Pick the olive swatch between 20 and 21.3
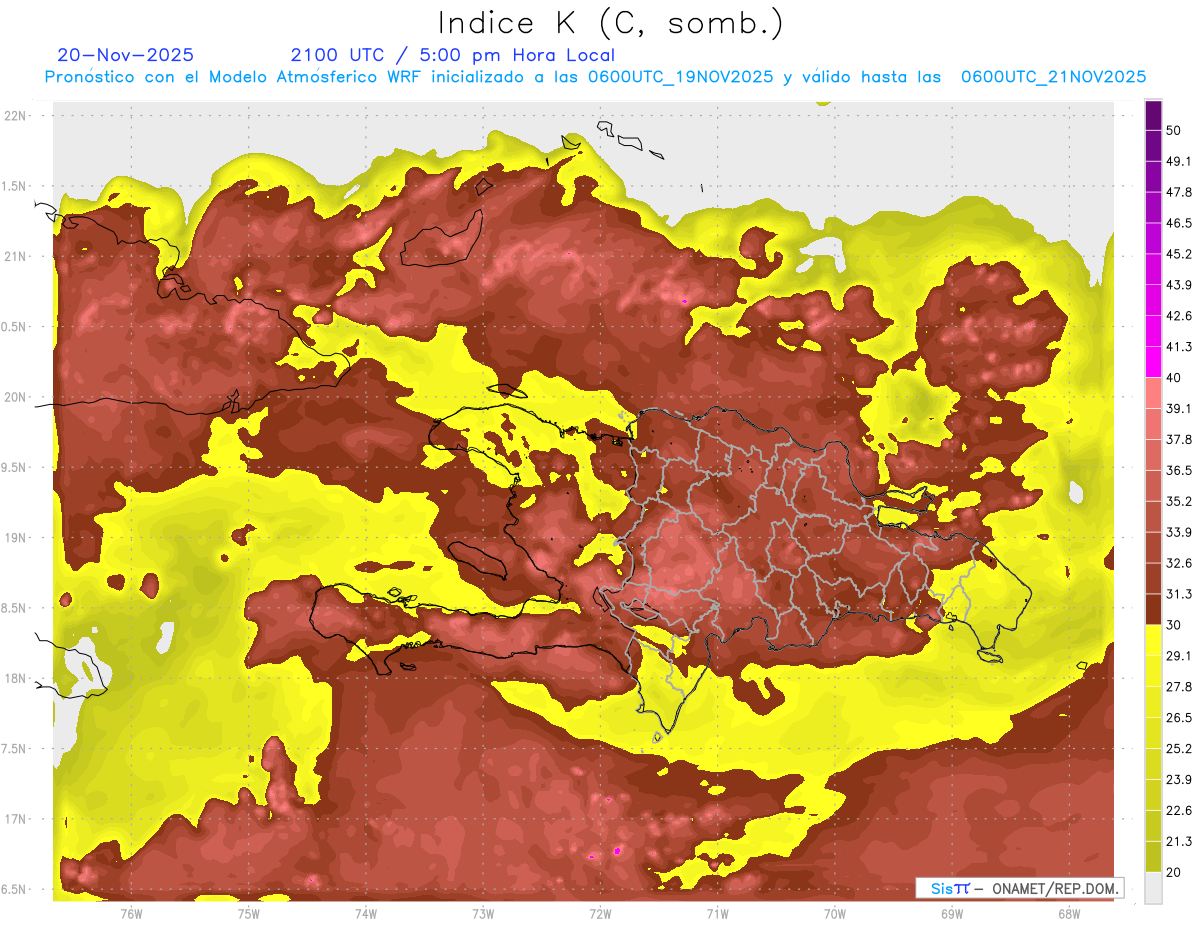1200x927 pixels. pos(1153,856)
